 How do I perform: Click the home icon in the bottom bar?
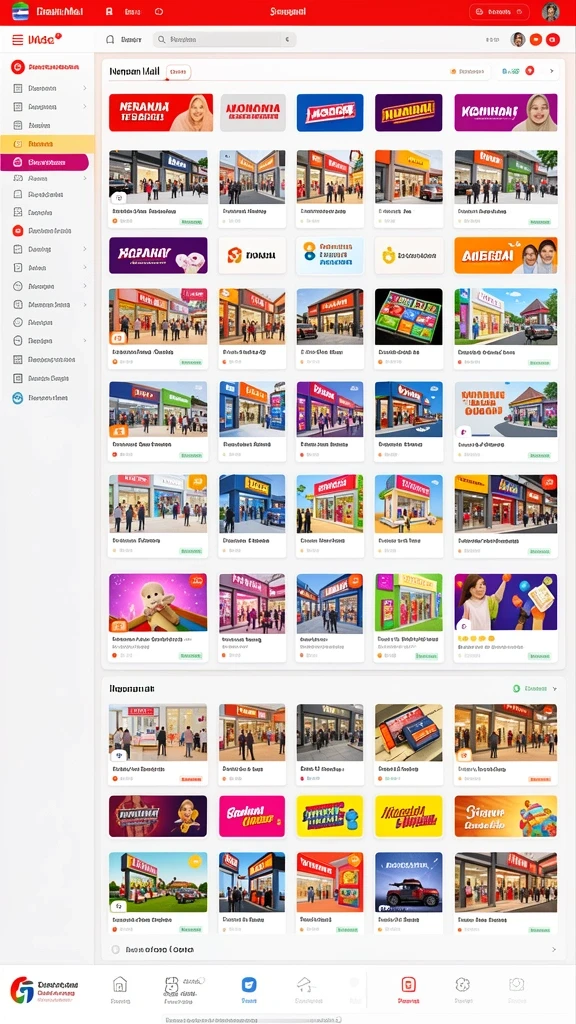120,985
